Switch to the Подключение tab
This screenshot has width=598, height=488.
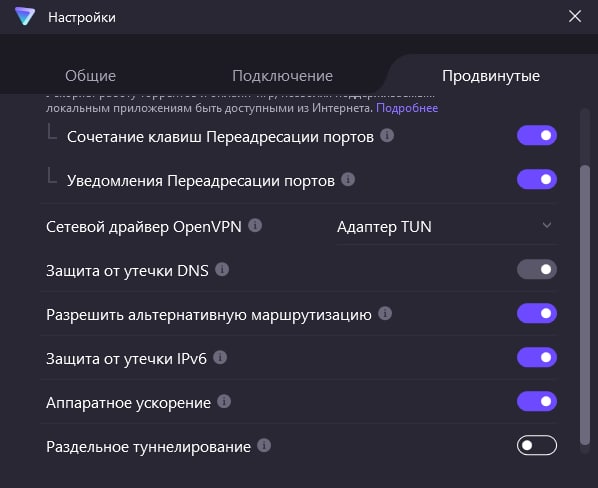pyautogui.click(x=282, y=76)
